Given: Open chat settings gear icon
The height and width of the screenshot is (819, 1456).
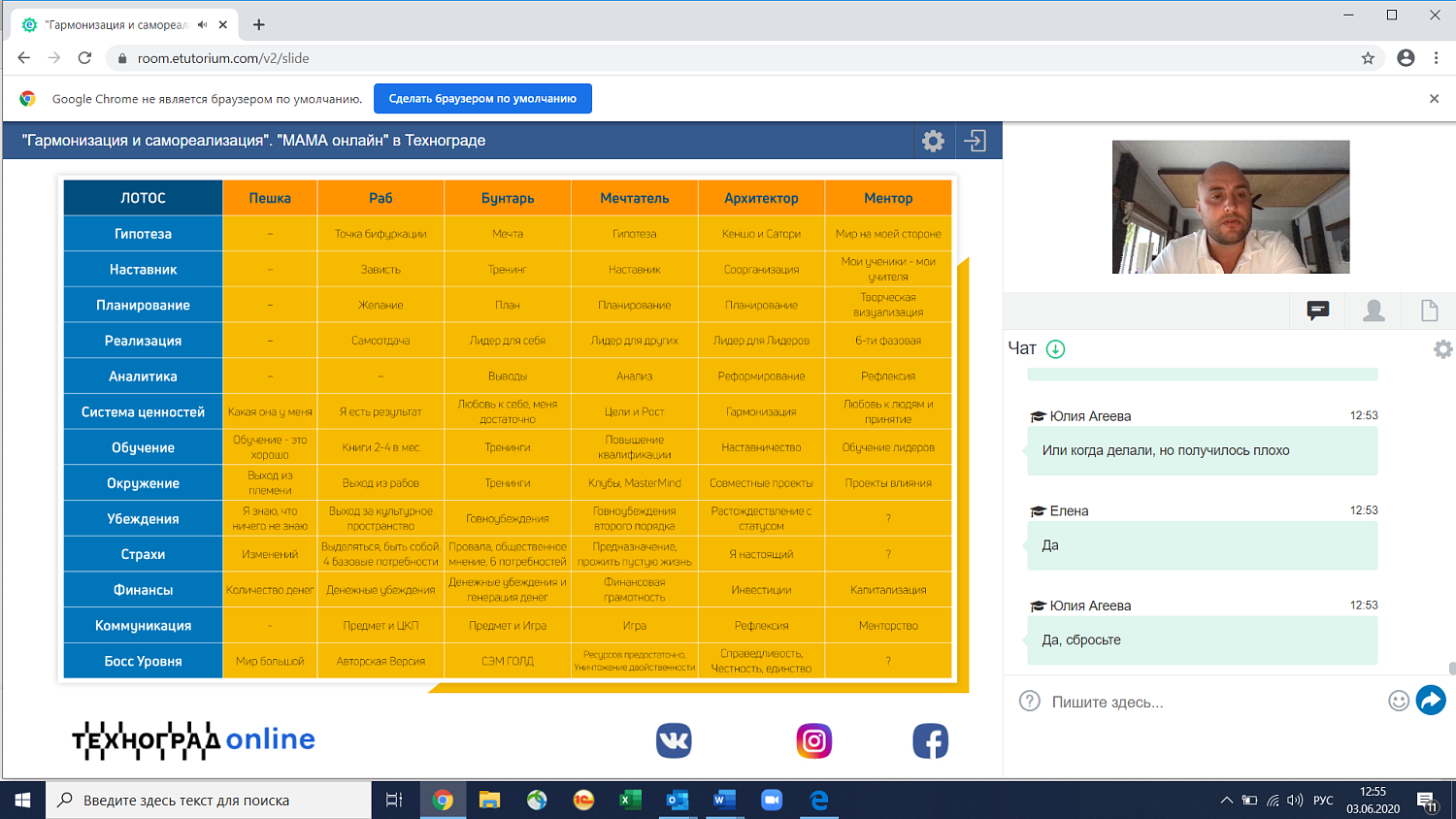Looking at the screenshot, I should [1443, 349].
